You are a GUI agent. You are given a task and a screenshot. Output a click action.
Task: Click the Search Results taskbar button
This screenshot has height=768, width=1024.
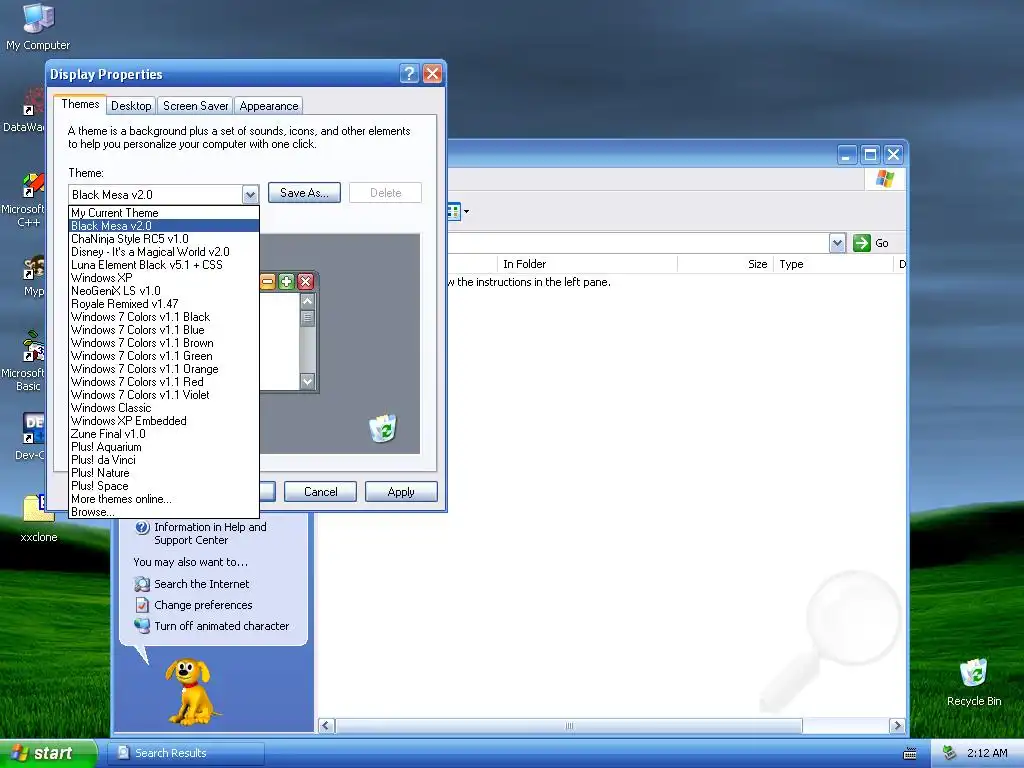[x=185, y=753]
